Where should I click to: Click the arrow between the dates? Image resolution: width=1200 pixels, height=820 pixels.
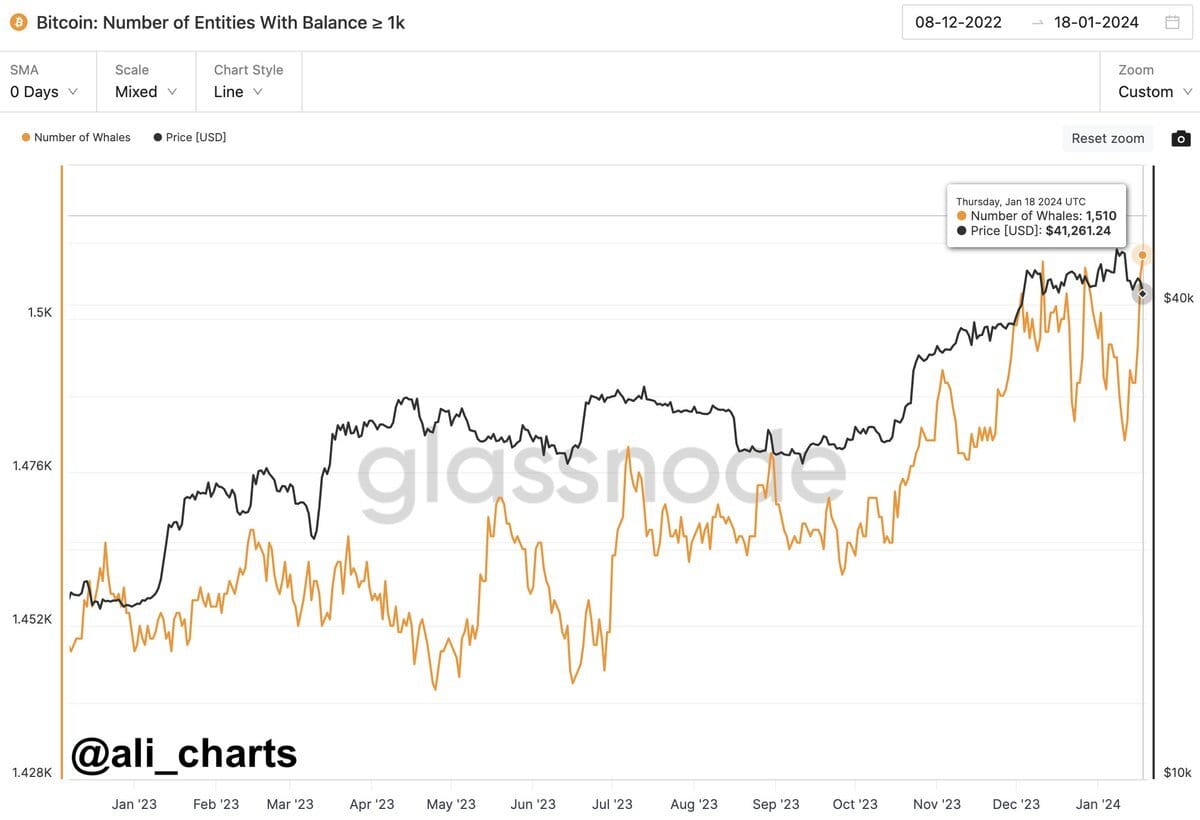(1037, 22)
